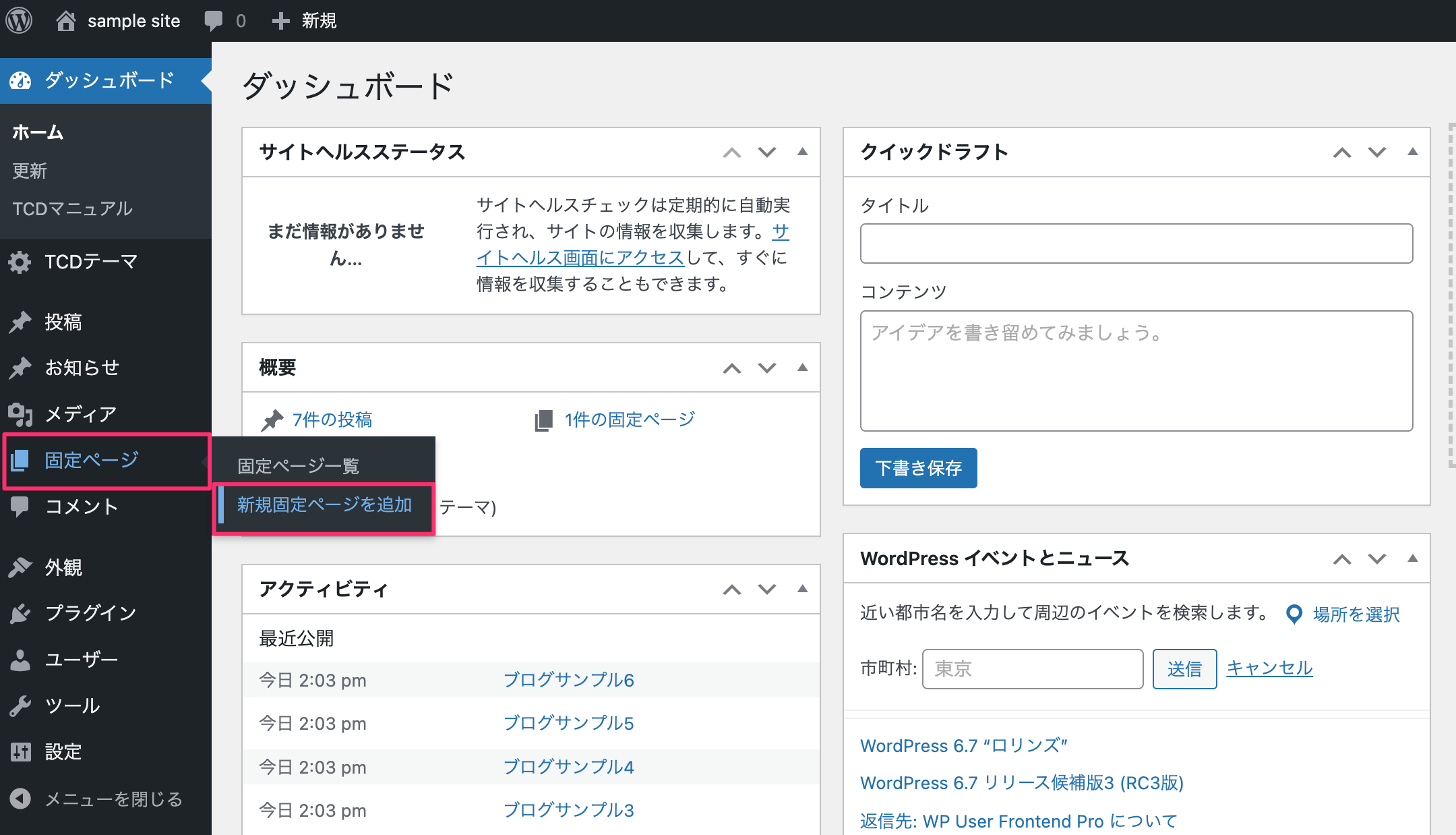This screenshot has width=1456, height=835.
Task: Click the 投稿 pushpin icon in the sidebar
Action: coord(20,322)
